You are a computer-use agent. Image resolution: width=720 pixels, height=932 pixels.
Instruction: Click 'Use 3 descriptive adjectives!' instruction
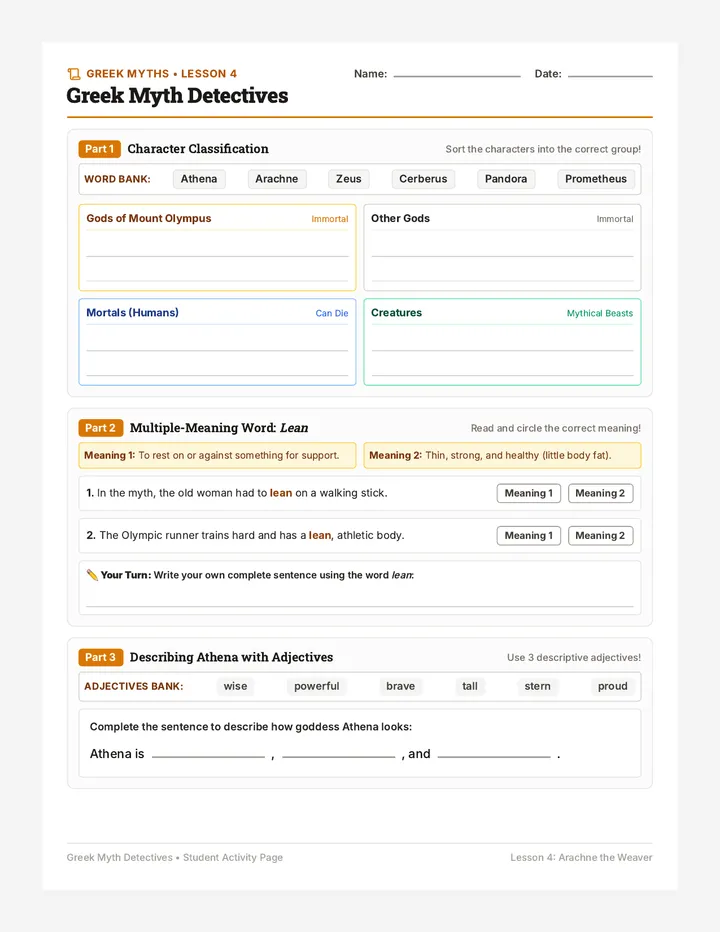[574, 657]
